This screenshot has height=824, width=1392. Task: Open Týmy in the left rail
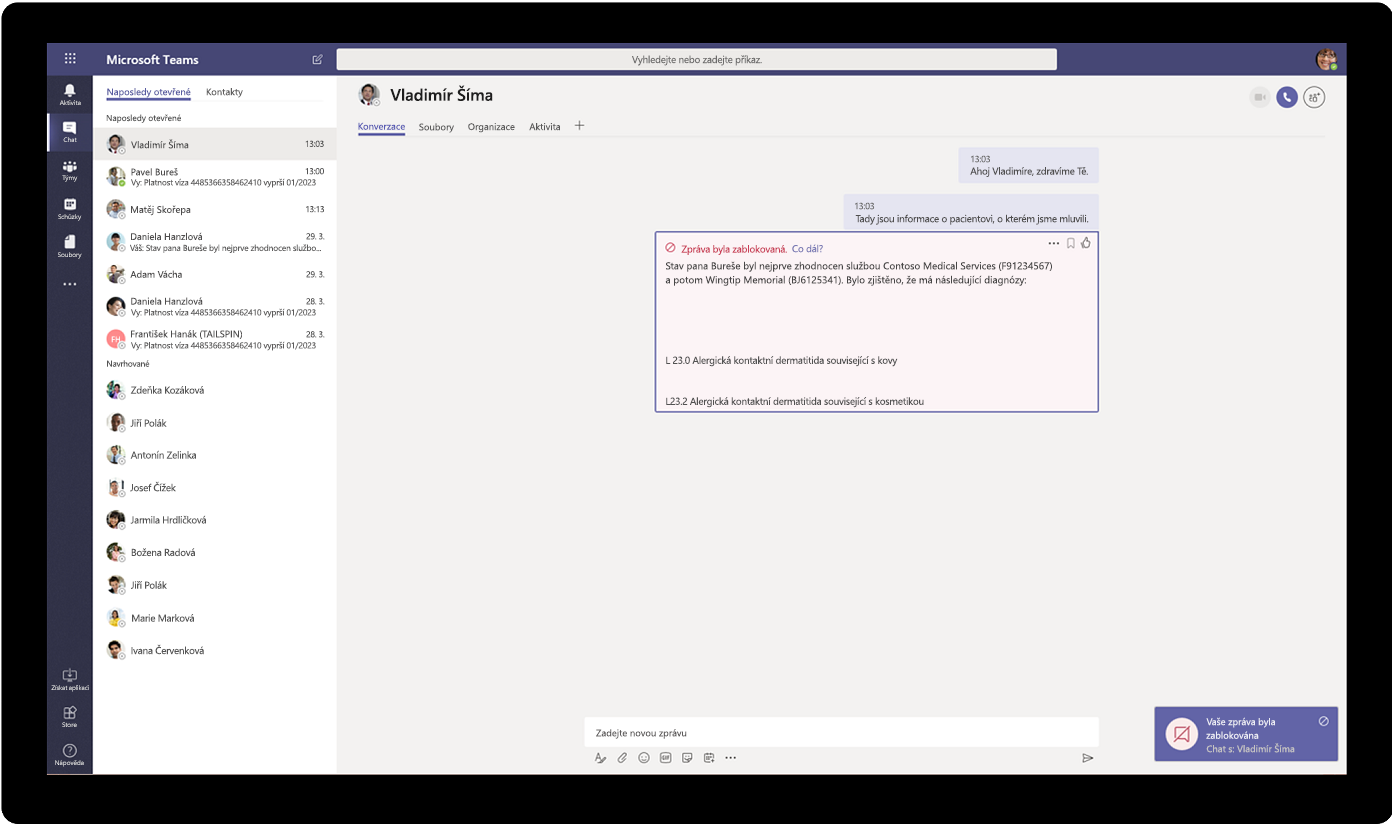click(x=70, y=170)
